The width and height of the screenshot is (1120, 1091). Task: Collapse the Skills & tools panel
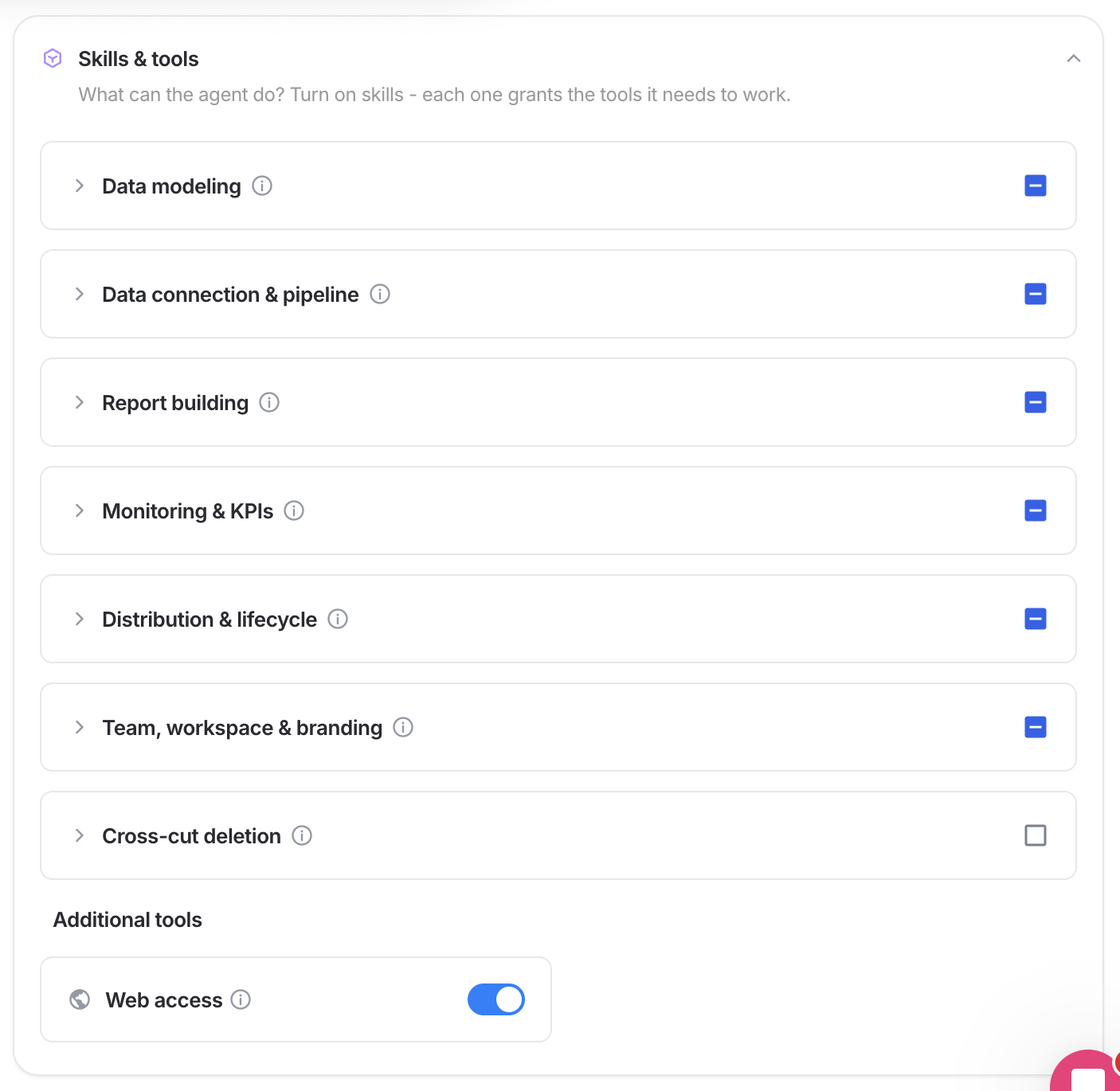(x=1074, y=58)
